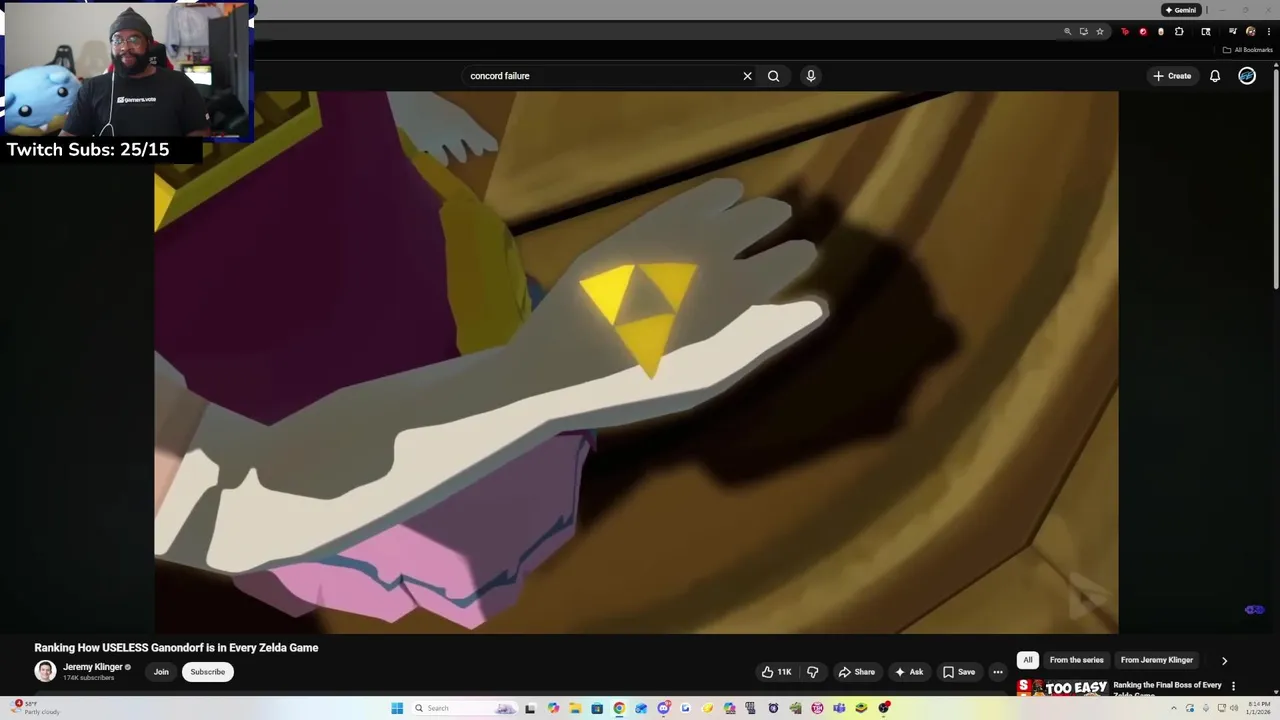Viewport: 1280px width, 720px height.
Task: Open the YouTube Create menu
Action: [1172, 76]
